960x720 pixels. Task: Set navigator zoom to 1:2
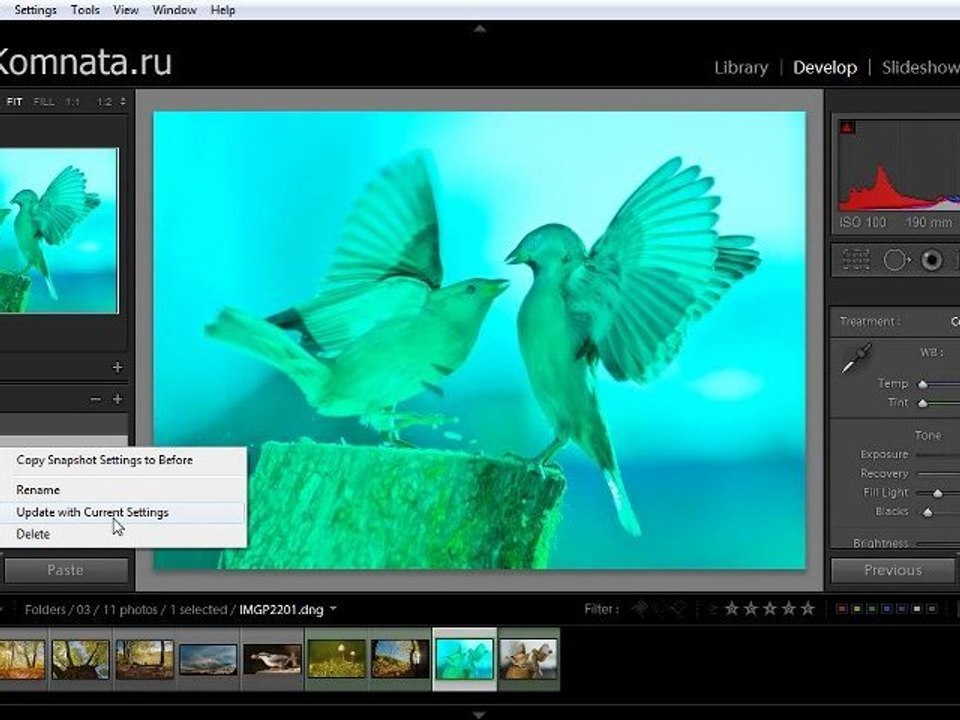(x=105, y=102)
